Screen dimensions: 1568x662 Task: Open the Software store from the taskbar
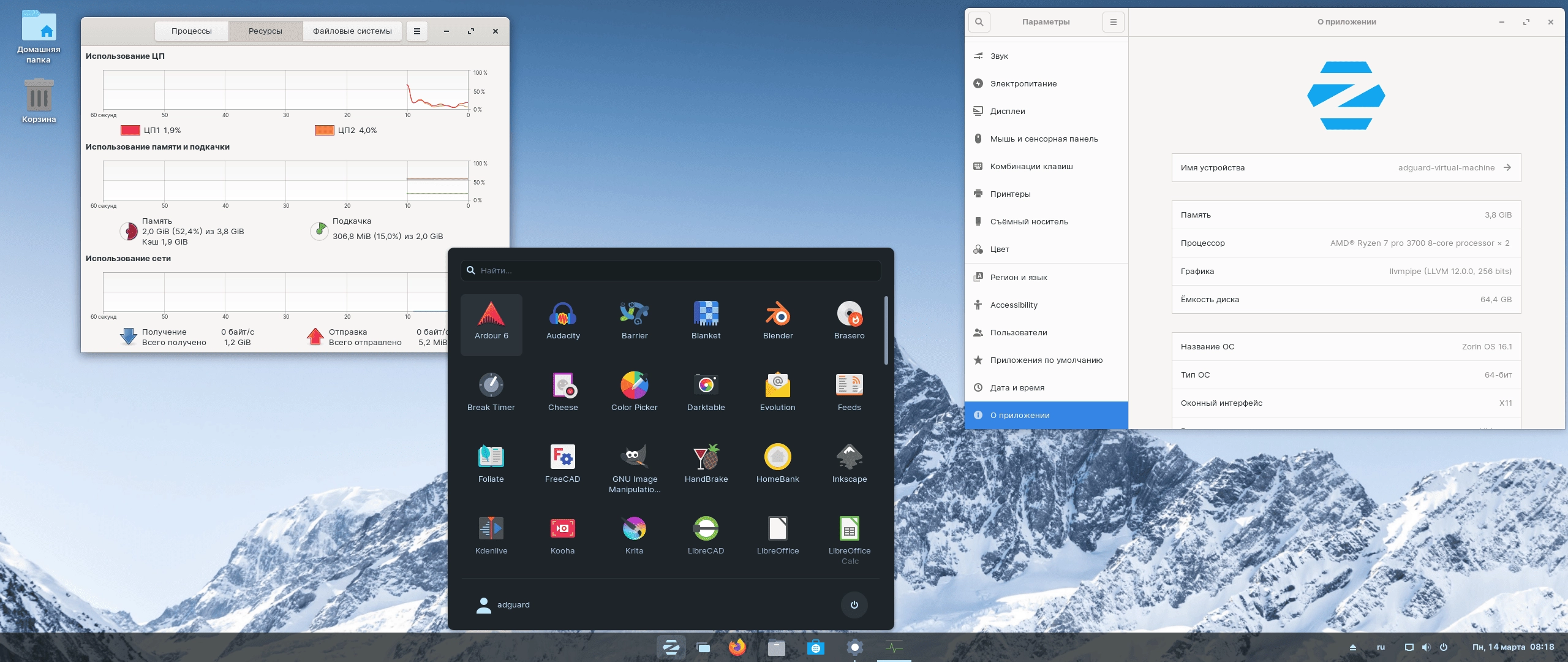[x=816, y=647]
